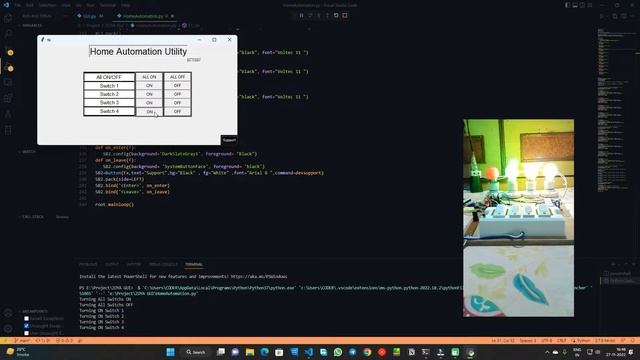The width and height of the screenshot is (640, 360).
Task: Open Microsoft Edge from taskbar
Action: (264, 352)
